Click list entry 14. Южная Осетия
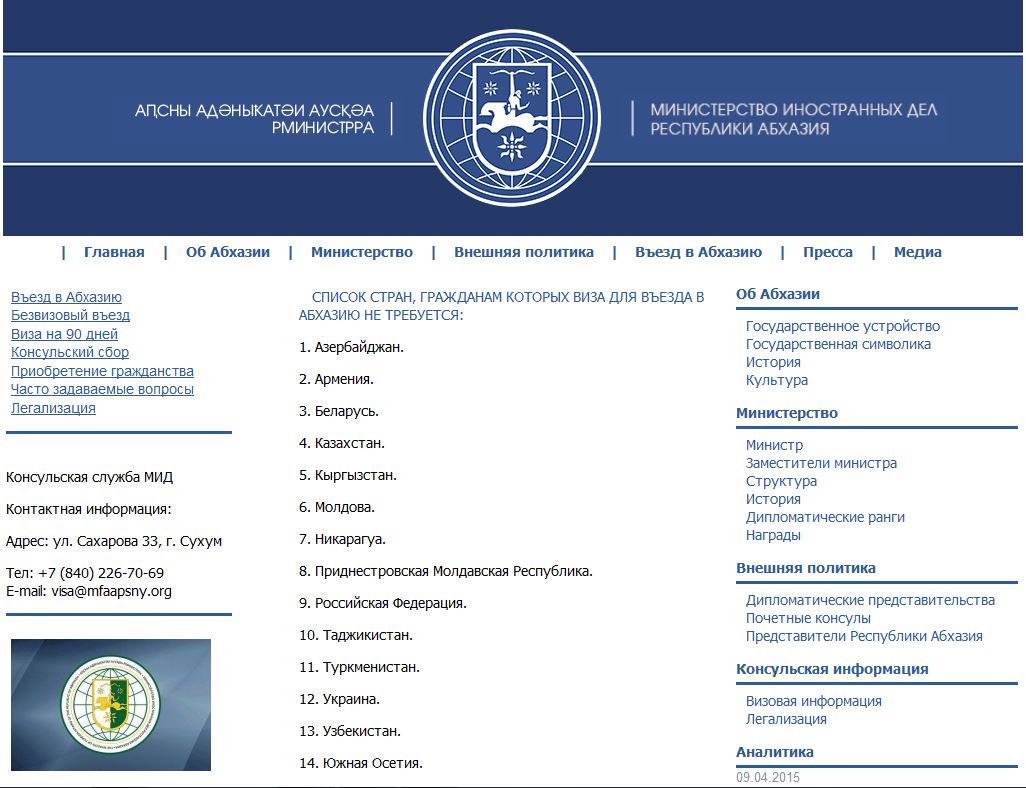 pyautogui.click(x=361, y=763)
